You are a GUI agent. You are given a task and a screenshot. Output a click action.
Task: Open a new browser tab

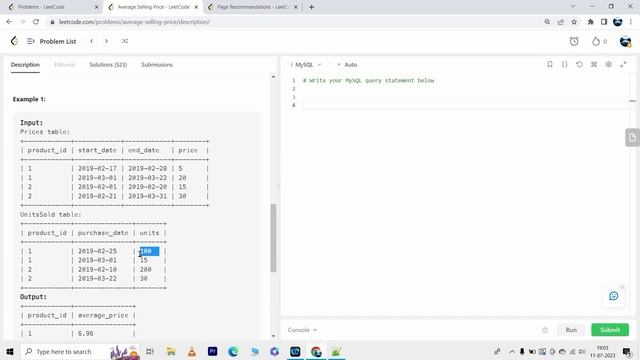(x=311, y=7)
